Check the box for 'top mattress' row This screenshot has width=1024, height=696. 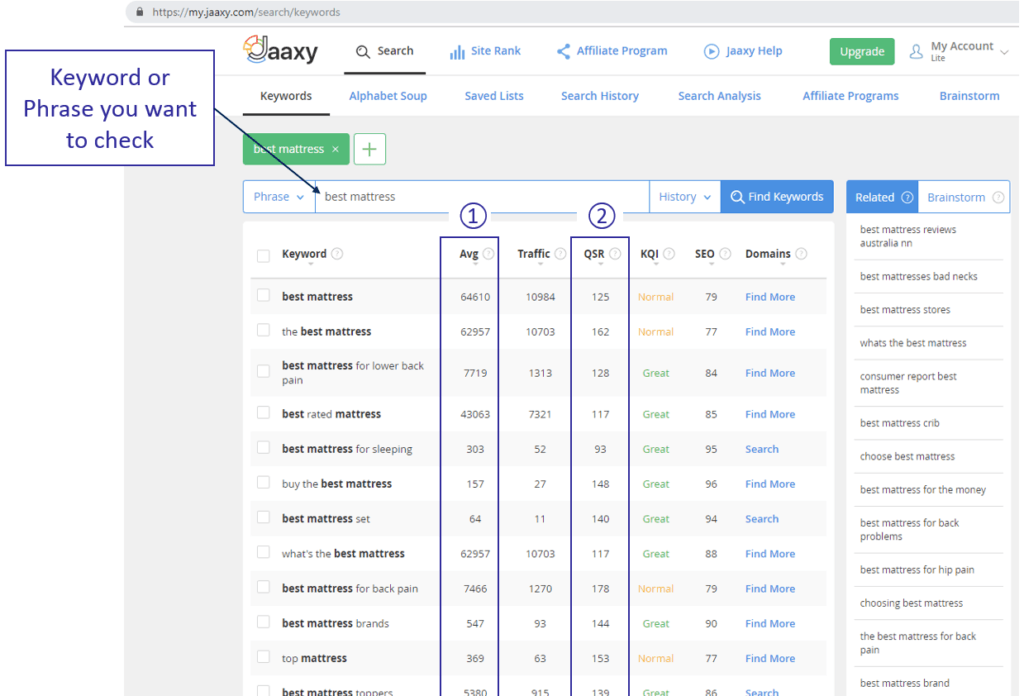263,657
